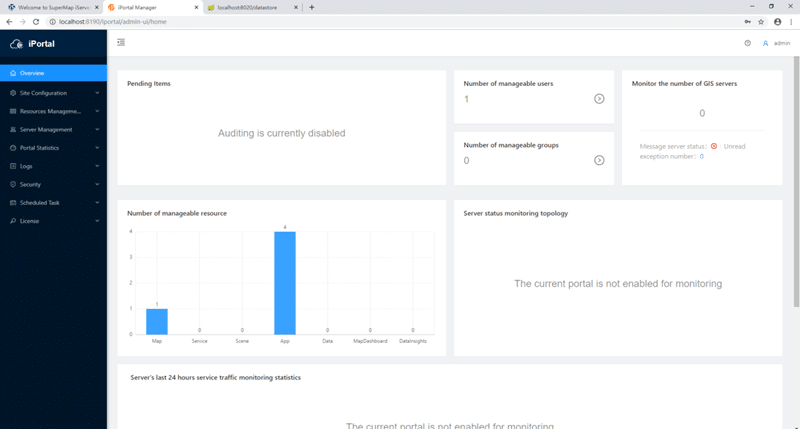Expand Portal Statistics chevron

[x=97, y=148]
